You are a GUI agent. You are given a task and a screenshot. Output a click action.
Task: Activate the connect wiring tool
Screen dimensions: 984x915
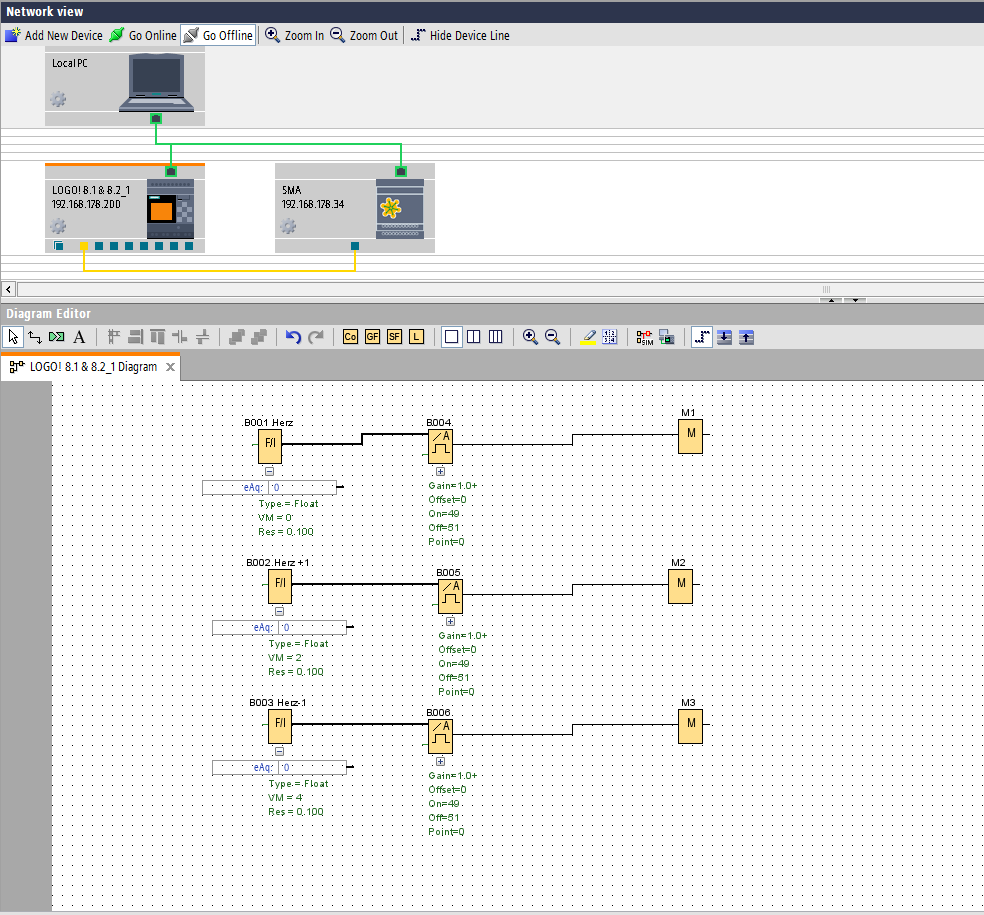point(35,337)
